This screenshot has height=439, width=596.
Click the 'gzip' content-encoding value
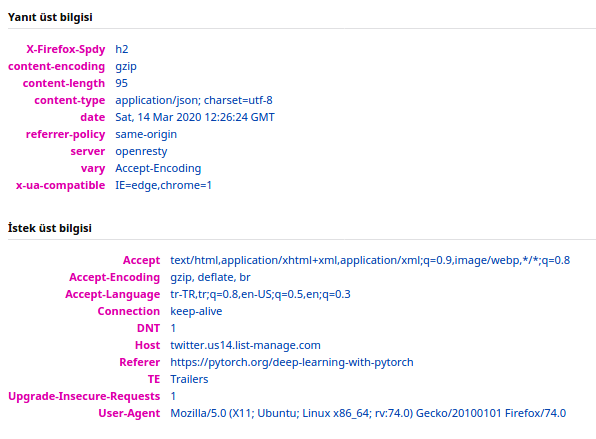click(126, 67)
